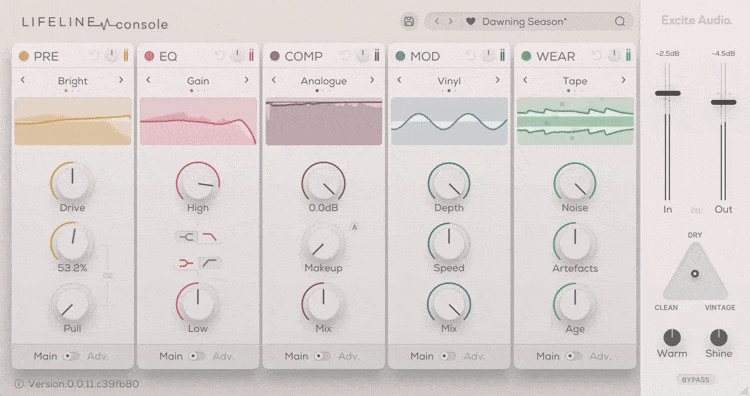Enable the auto makeup A button in COMP
750x396 pixels.
pos(354,227)
